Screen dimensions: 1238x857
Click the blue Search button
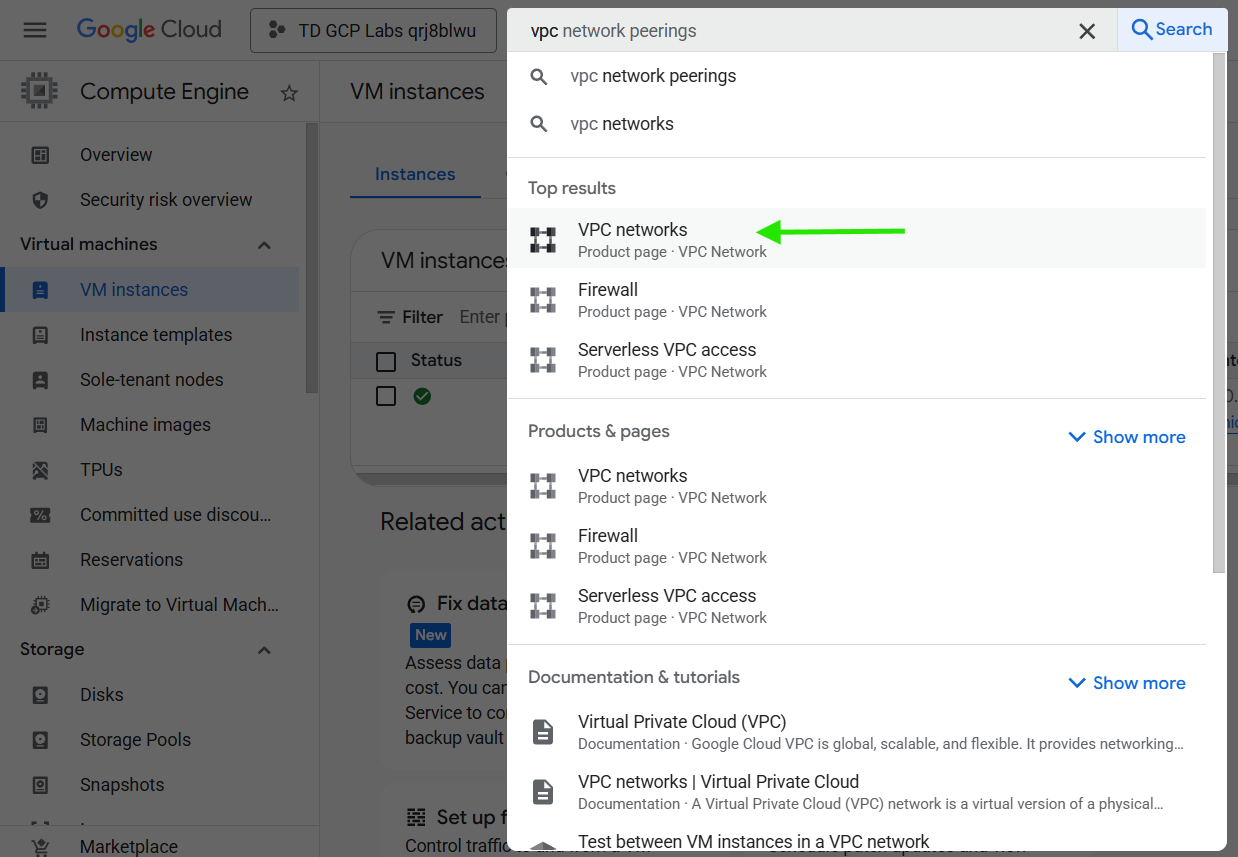click(1171, 30)
